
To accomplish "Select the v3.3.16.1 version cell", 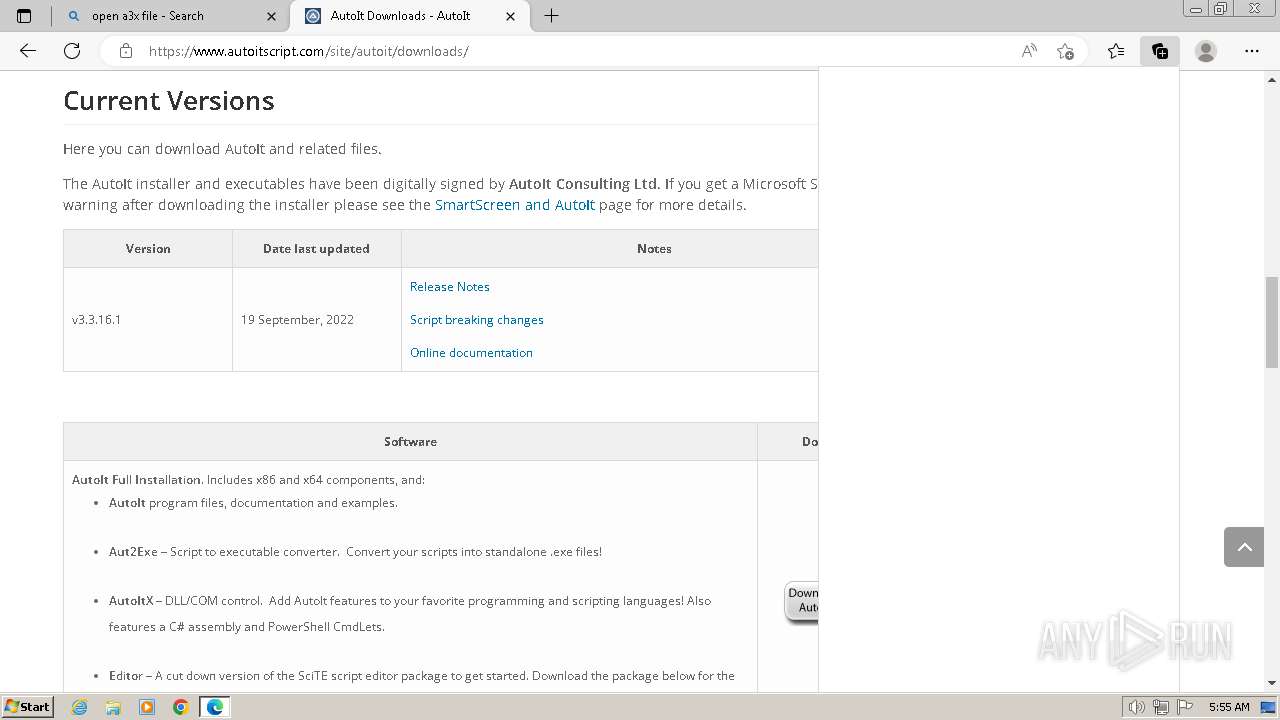I will pos(148,320).
